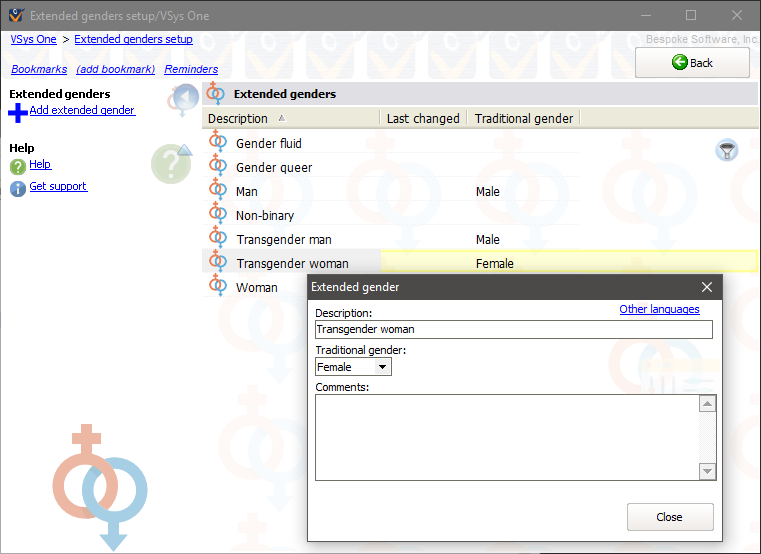761x554 pixels.
Task: Click the gender icon beside Gender fluid
Action: click(218, 143)
